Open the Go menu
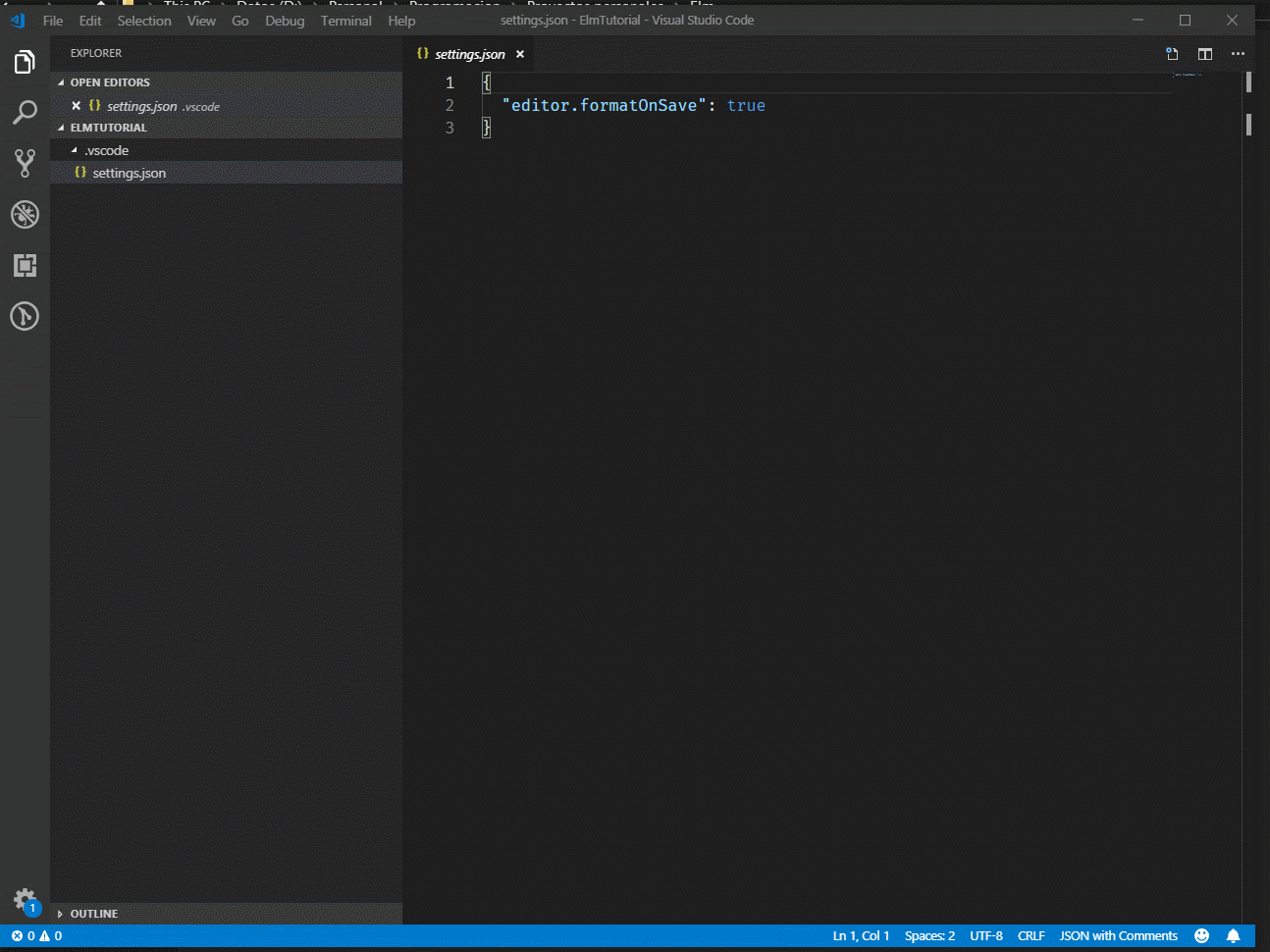This screenshot has height=952, width=1270. click(240, 21)
